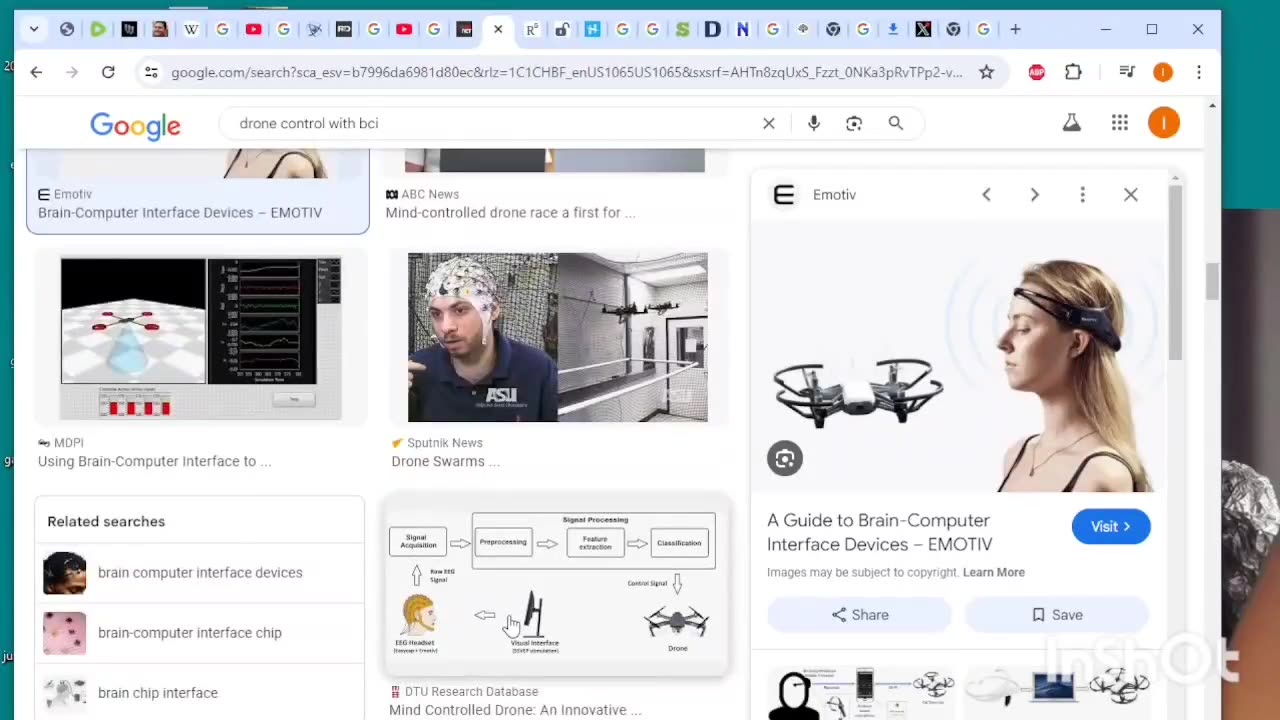
Task: Select related search 'brain-computer interface chip'
Action: [x=199, y=633]
